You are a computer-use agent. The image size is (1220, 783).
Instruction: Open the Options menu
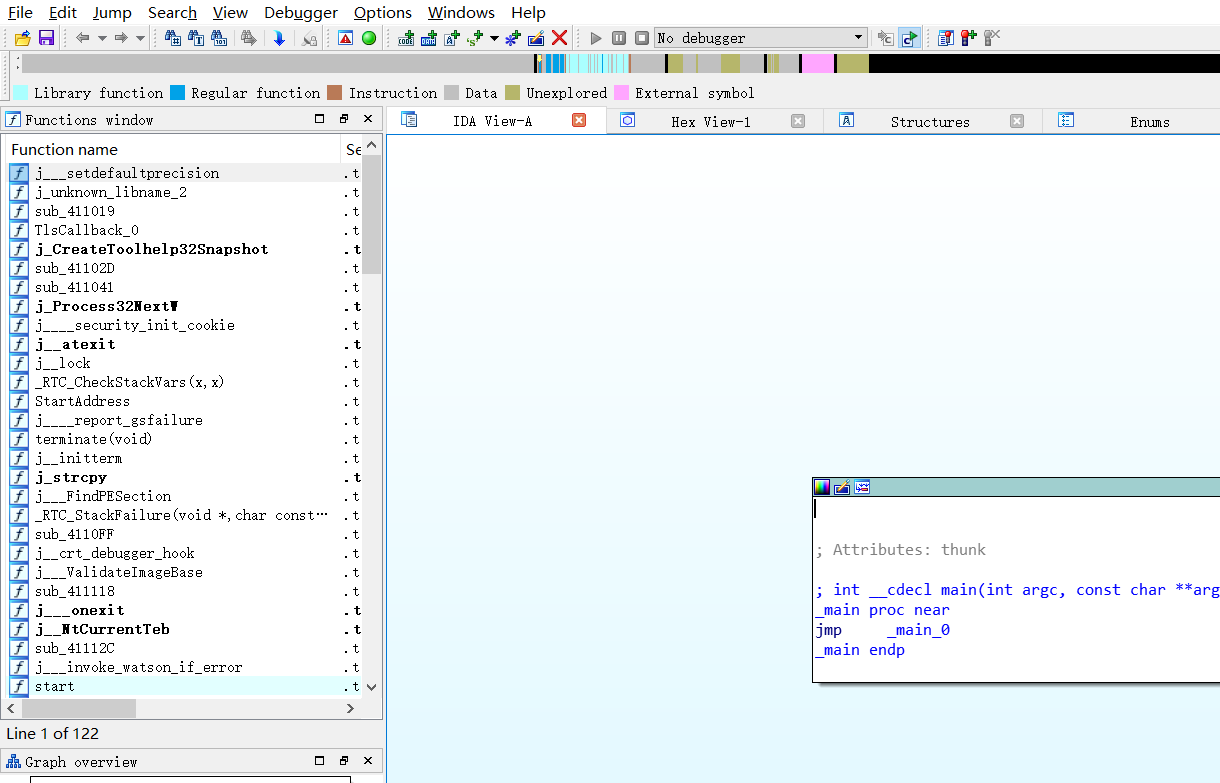pos(383,12)
